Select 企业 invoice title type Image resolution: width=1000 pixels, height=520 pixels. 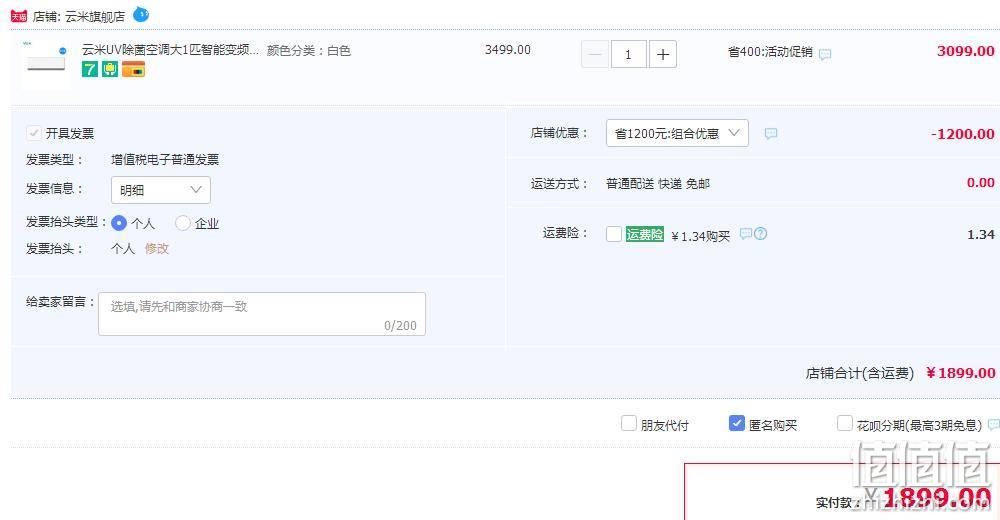(x=182, y=223)
